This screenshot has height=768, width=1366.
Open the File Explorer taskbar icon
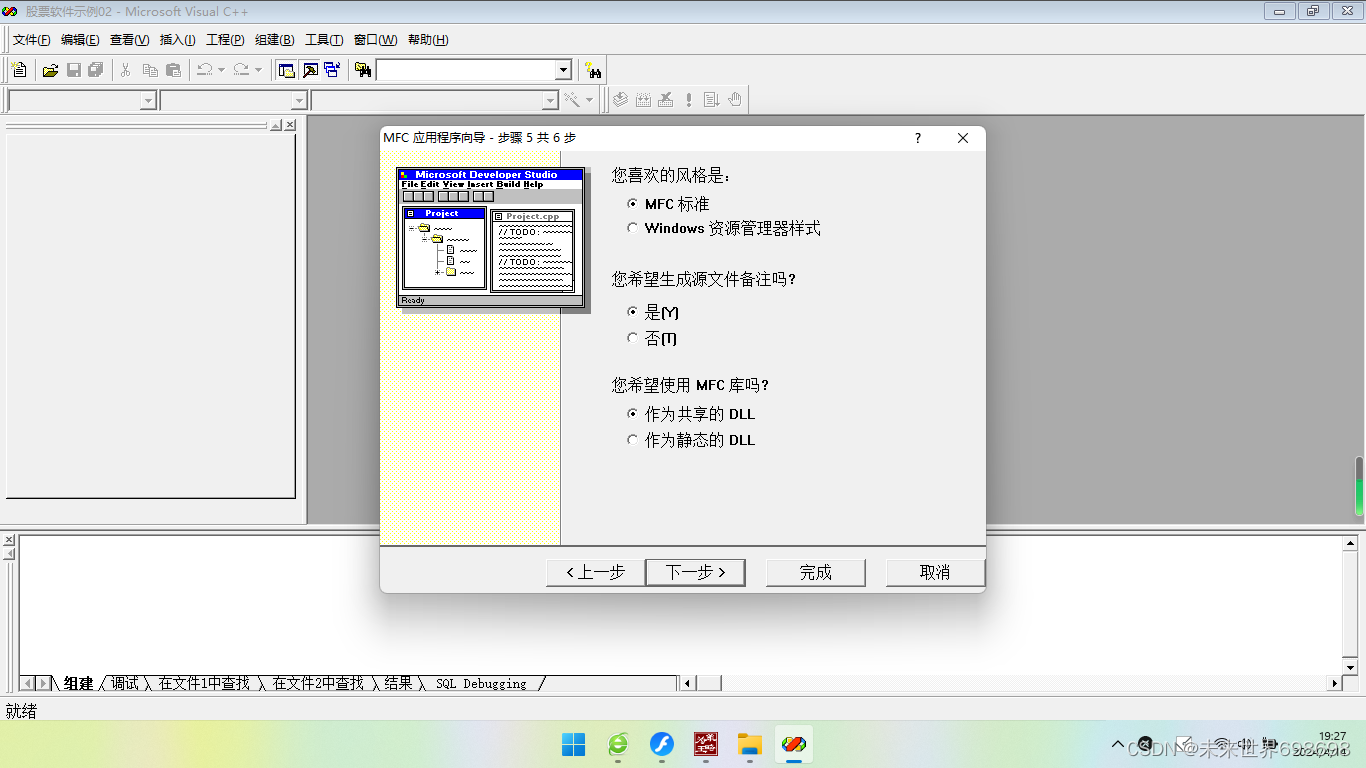tap(750, 744)
